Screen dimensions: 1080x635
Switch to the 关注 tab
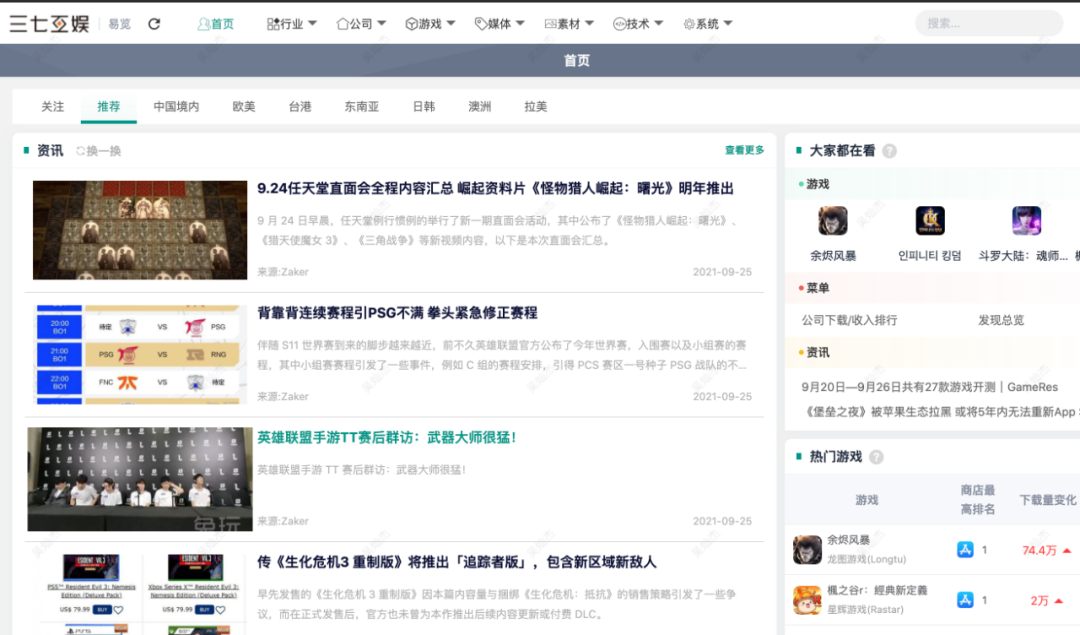point(52,107)
